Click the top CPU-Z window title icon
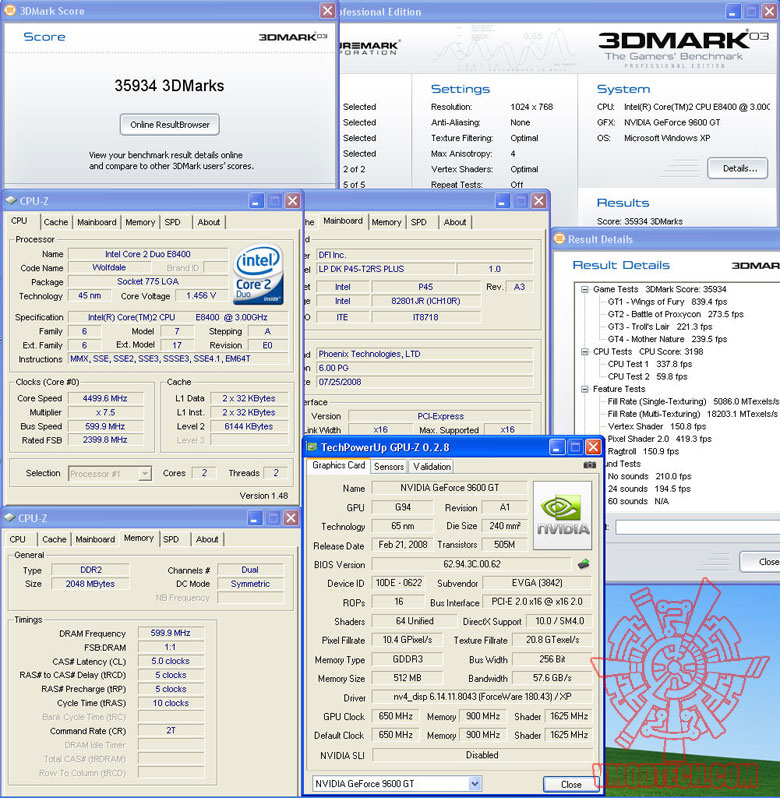Viewport: 780px width, 798px height. (11, 201)
